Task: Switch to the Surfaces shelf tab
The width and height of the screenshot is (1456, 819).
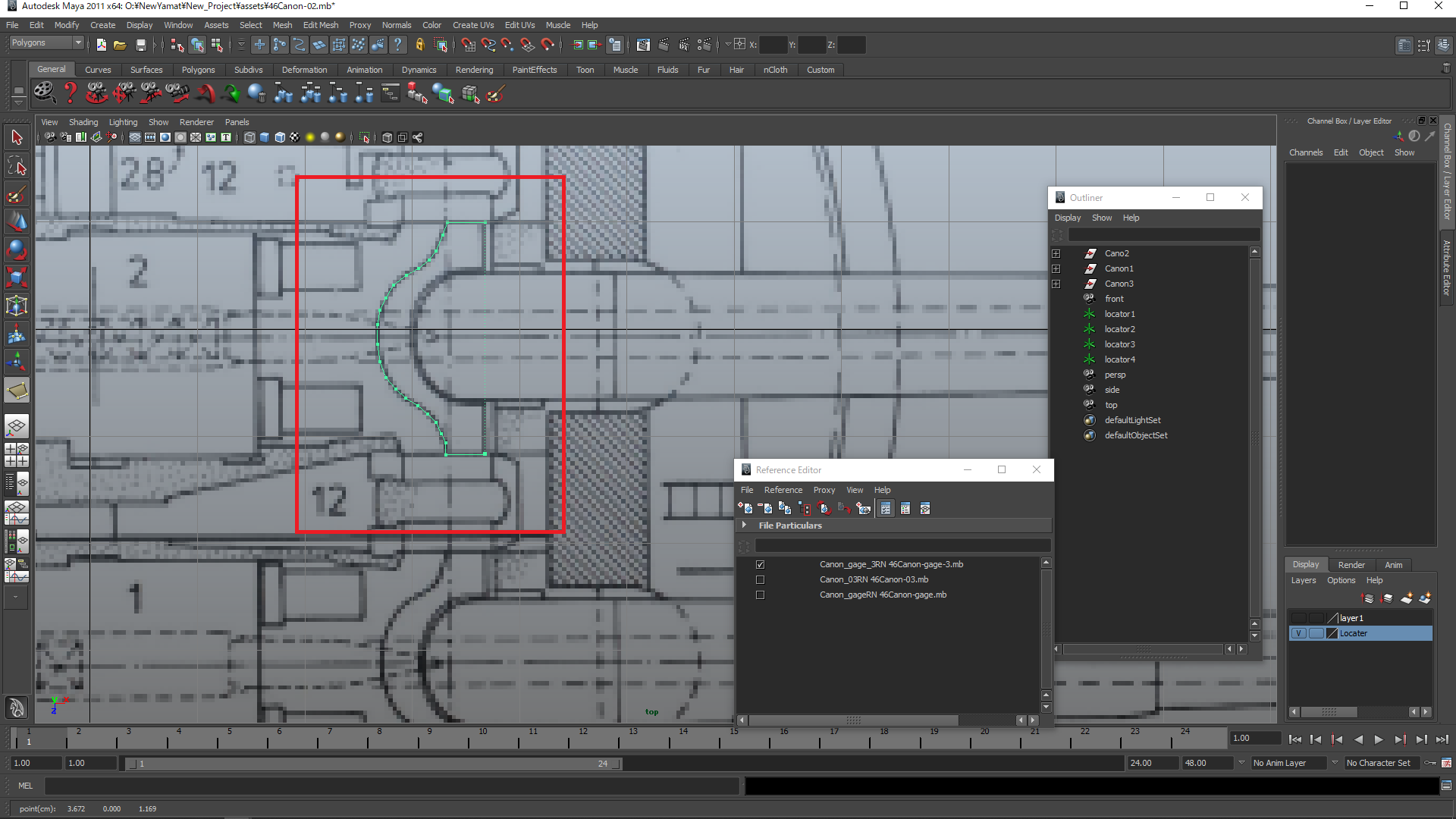Action: coord(146,70)
